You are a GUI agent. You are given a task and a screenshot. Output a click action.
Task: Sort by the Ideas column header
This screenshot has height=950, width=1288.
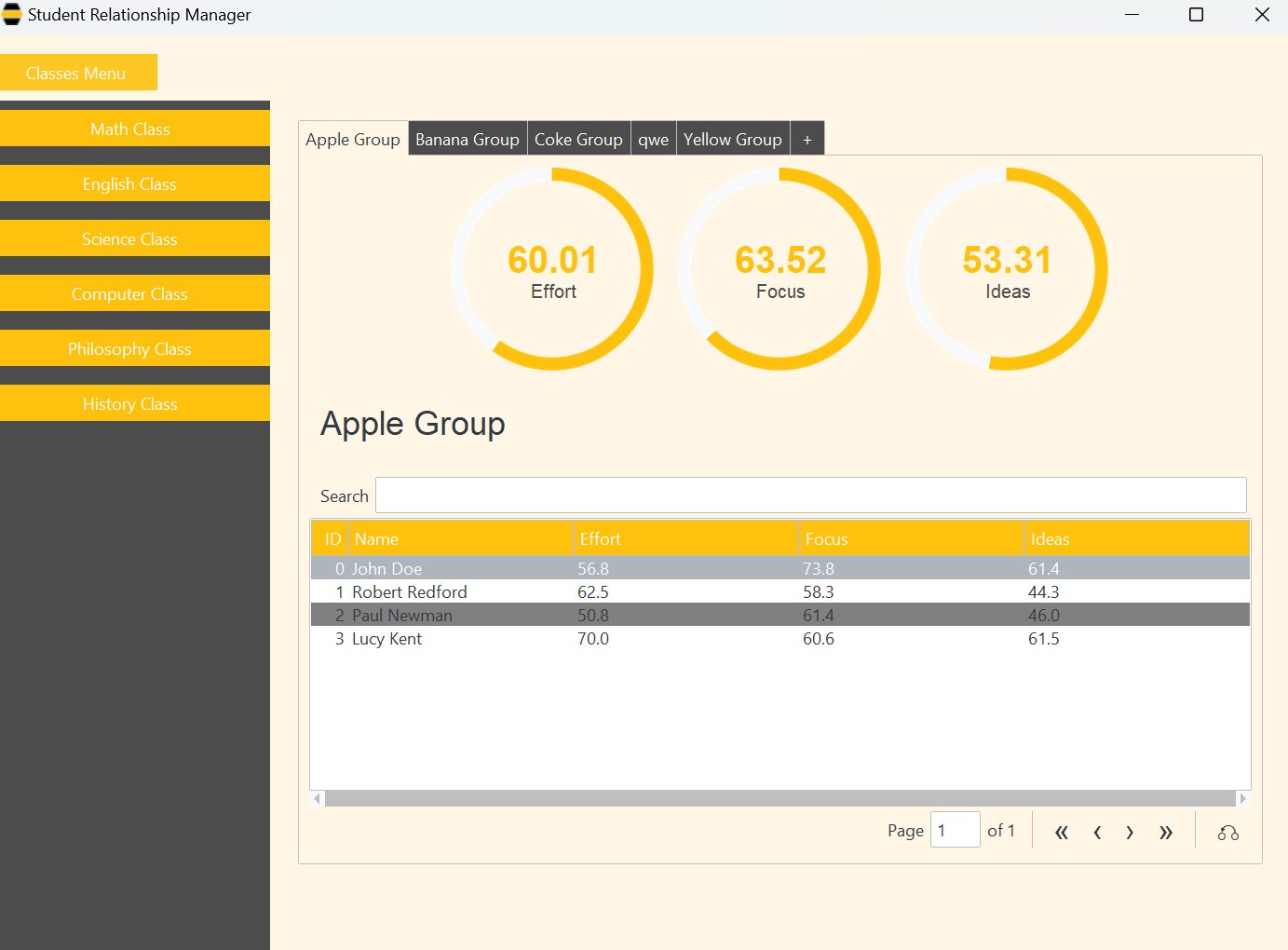[1137, 538]
